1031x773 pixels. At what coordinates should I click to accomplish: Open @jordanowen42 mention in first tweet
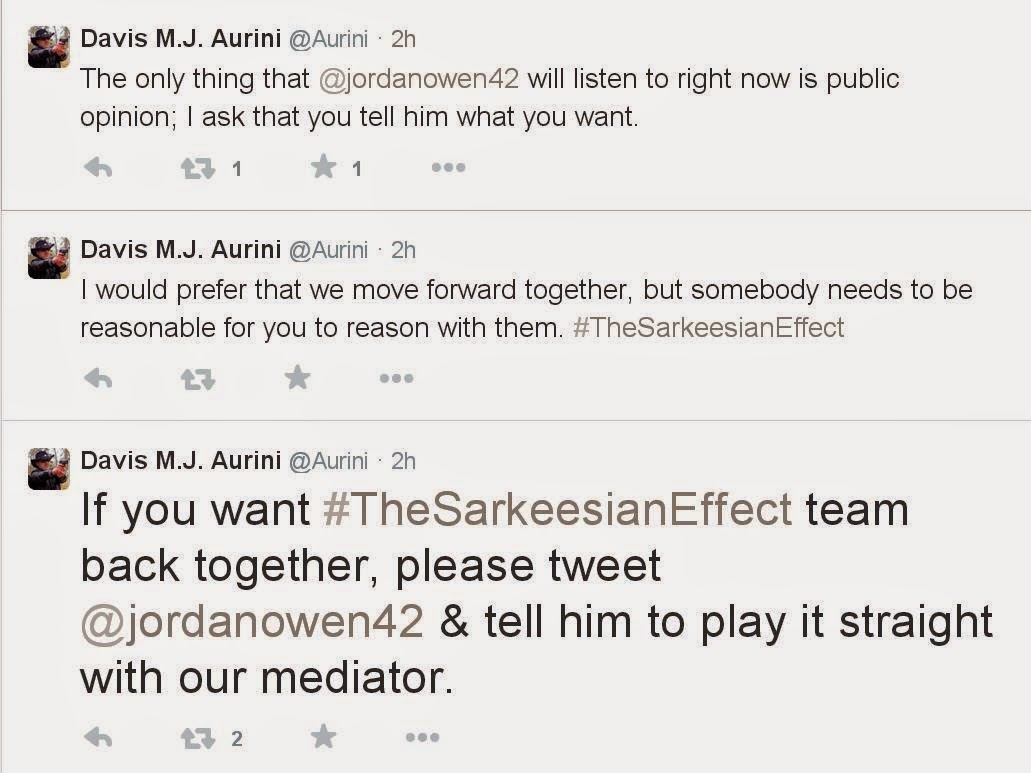click(x=418, y=78)
